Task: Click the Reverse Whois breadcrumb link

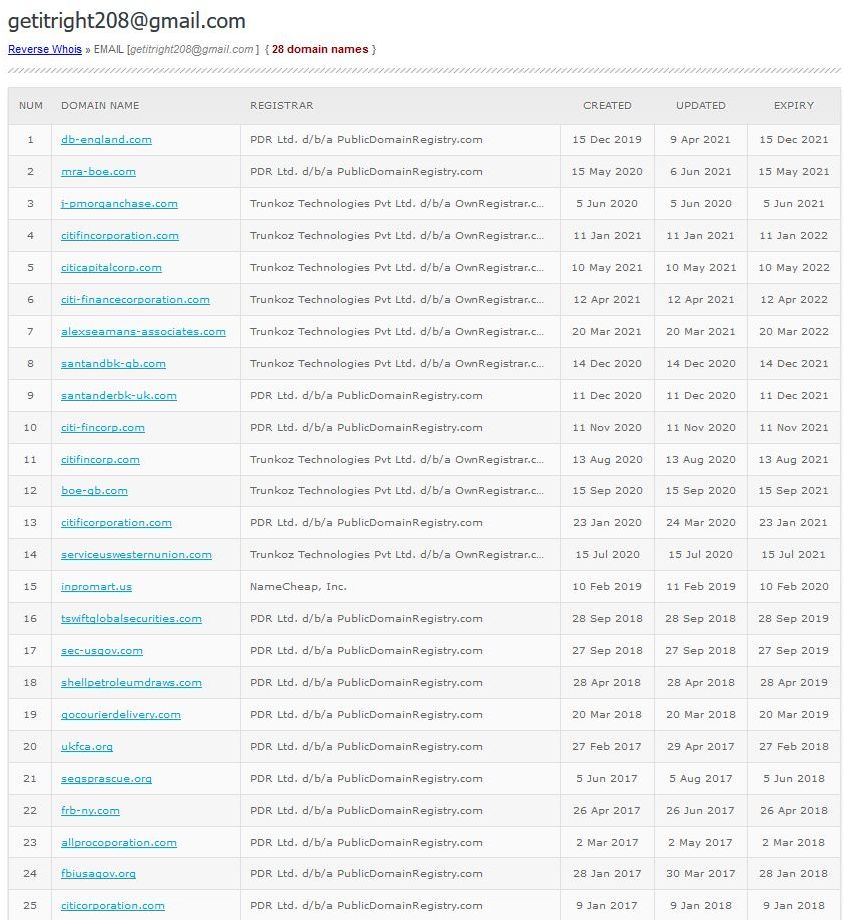Action: 45,49
